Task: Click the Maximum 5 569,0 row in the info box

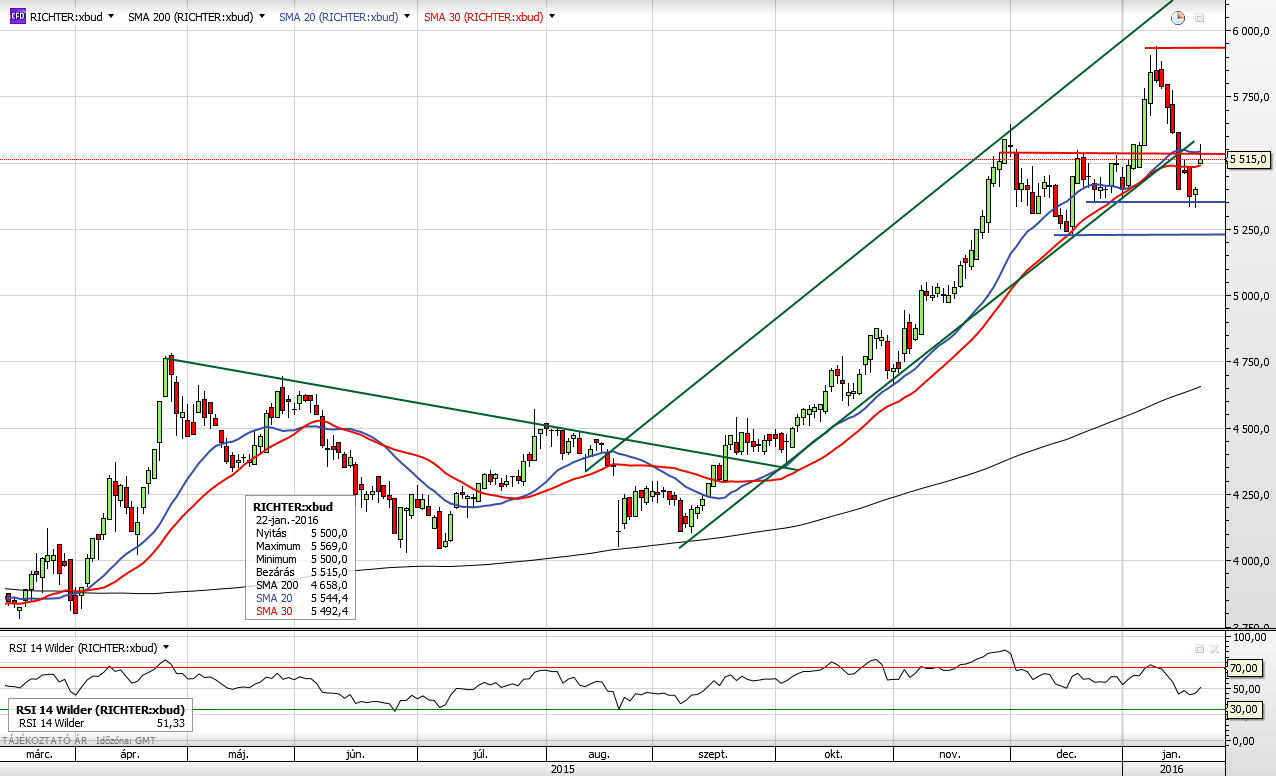Action: click(x=301, y=546)
